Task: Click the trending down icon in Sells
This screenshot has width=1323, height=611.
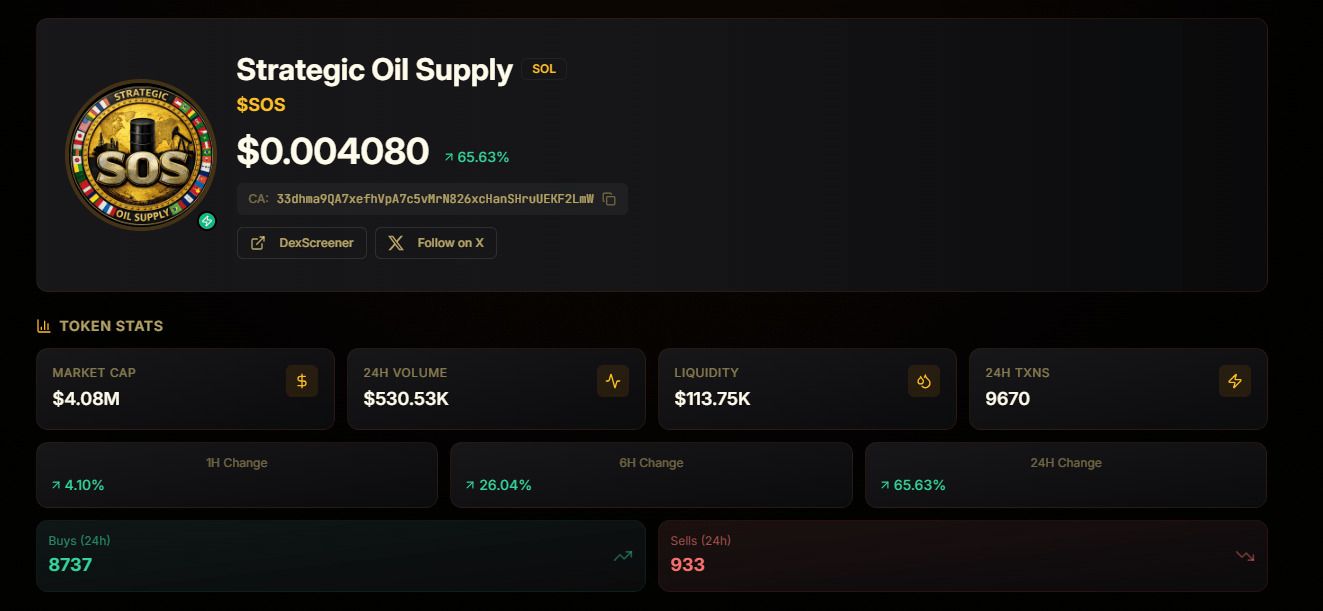Action: click(1245, 556)
